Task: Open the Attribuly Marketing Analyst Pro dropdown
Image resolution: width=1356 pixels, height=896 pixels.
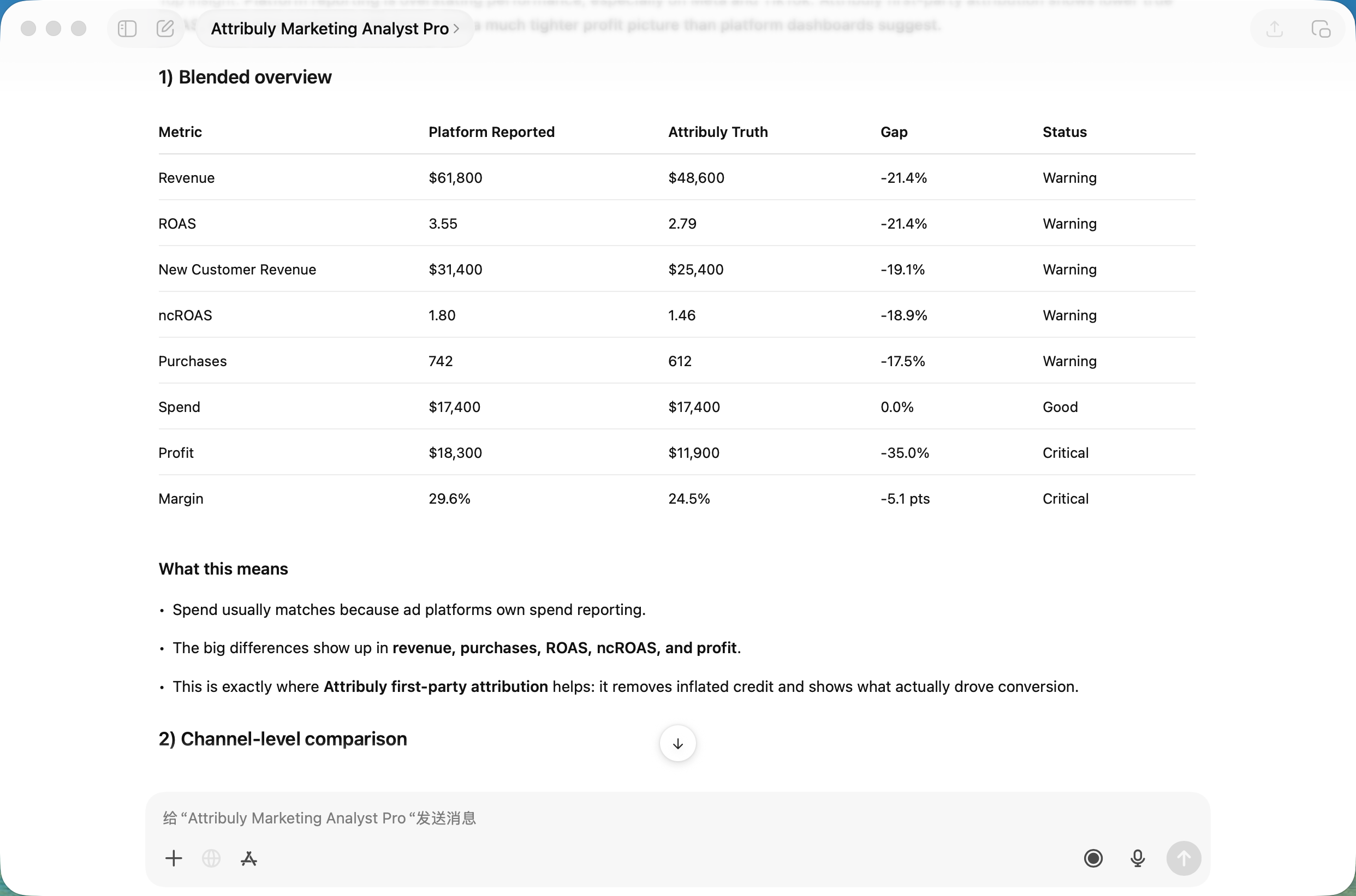Action: (x=335, y=28)
